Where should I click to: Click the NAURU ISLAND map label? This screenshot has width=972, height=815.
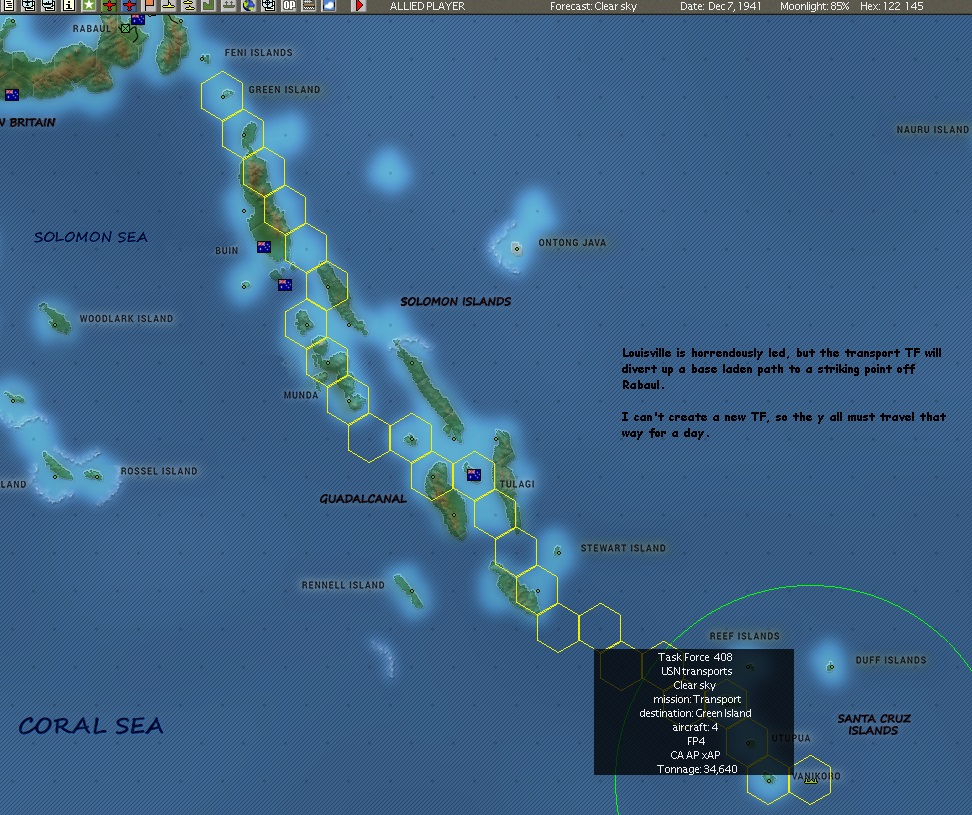click(x=932, y=130)
